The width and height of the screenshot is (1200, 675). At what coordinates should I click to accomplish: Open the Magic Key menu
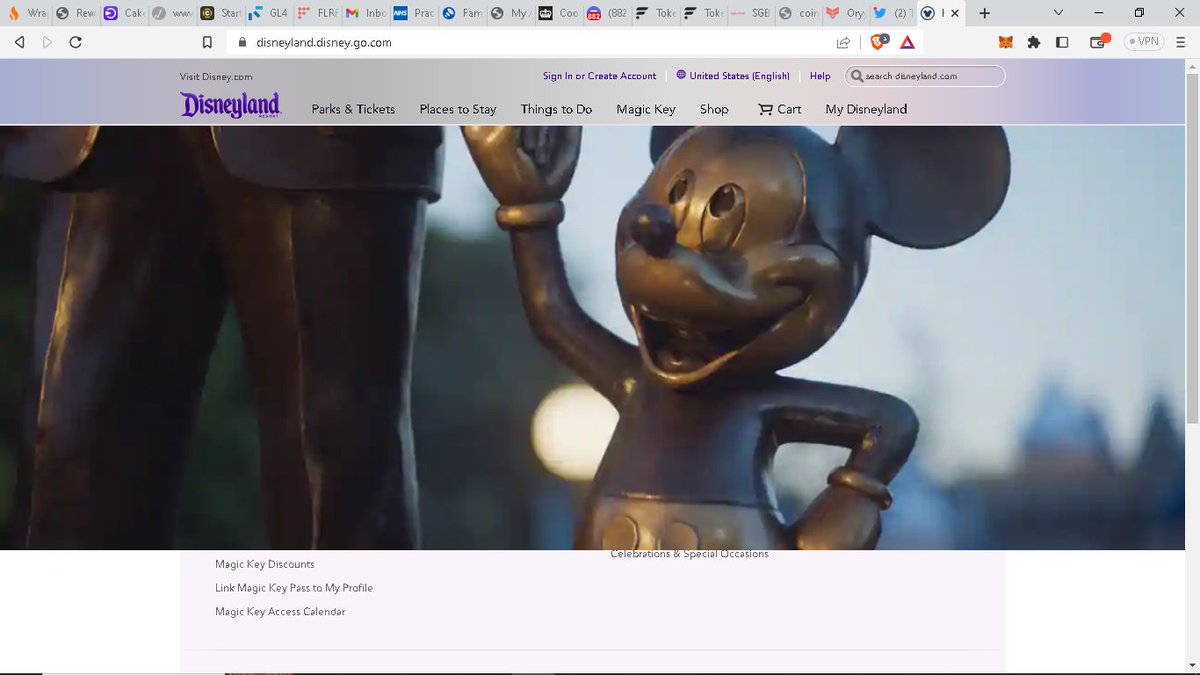(x=646, y=109)
